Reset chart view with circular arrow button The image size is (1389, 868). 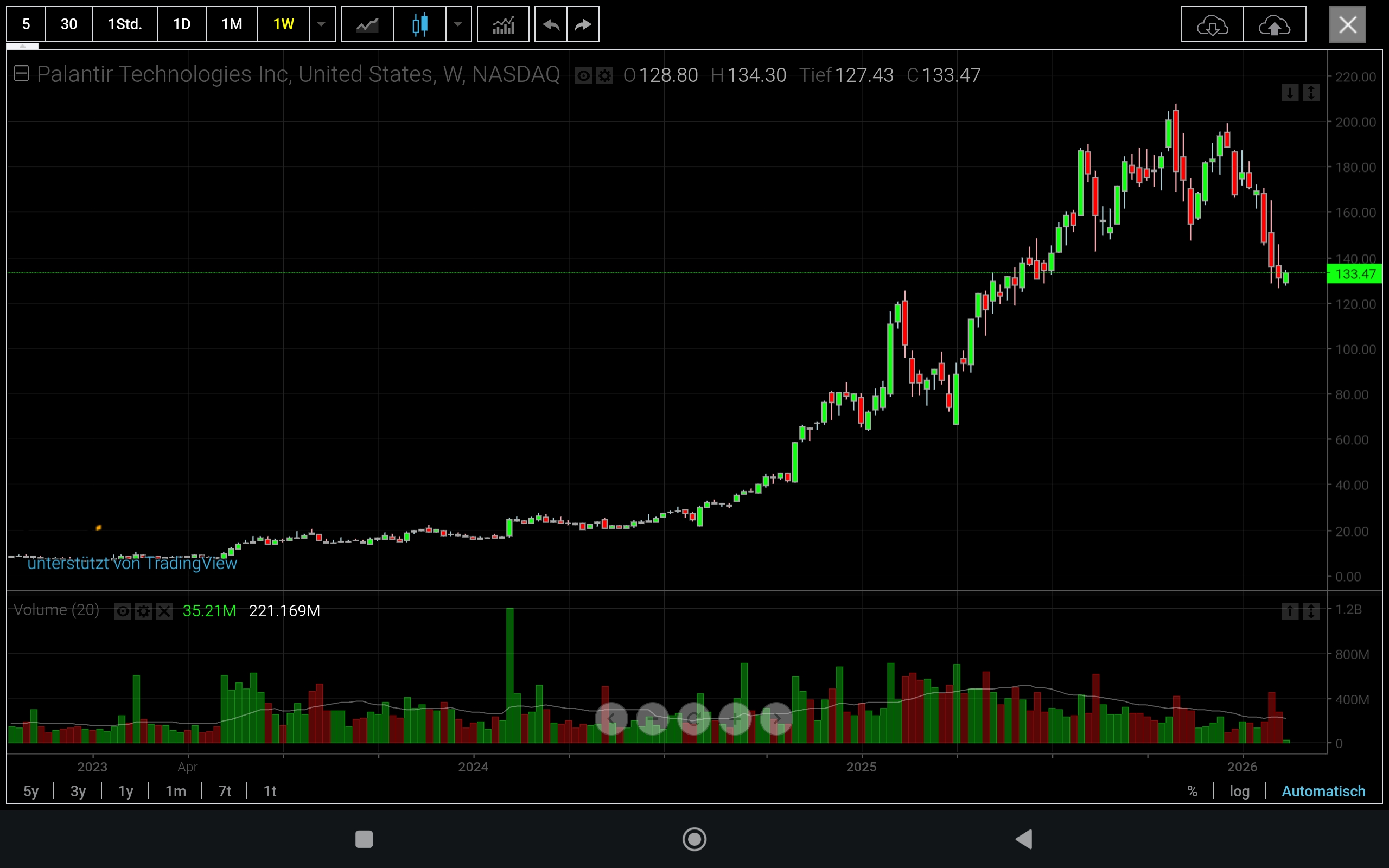coord(694,719)
